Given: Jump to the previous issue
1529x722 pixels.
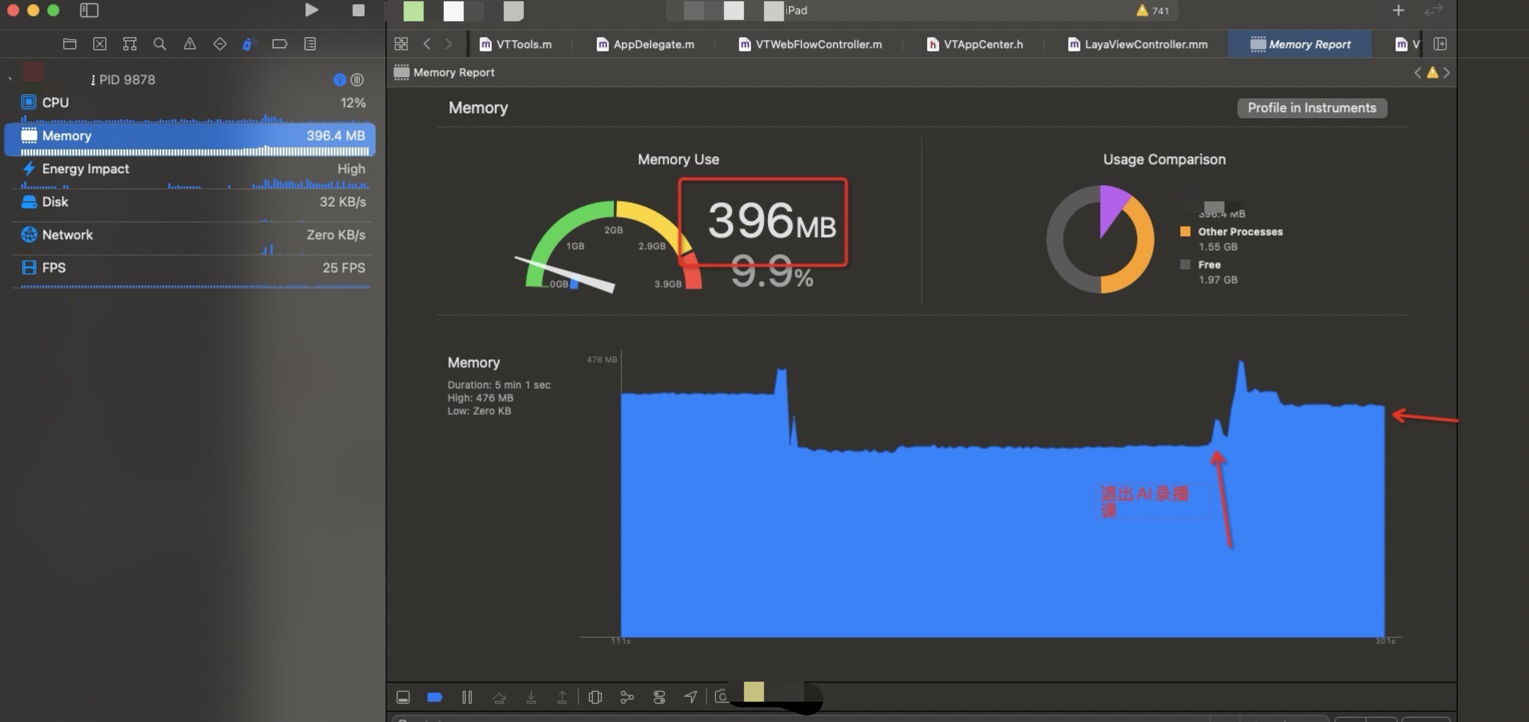Looking at the screenshot, I should point(1417,72).
